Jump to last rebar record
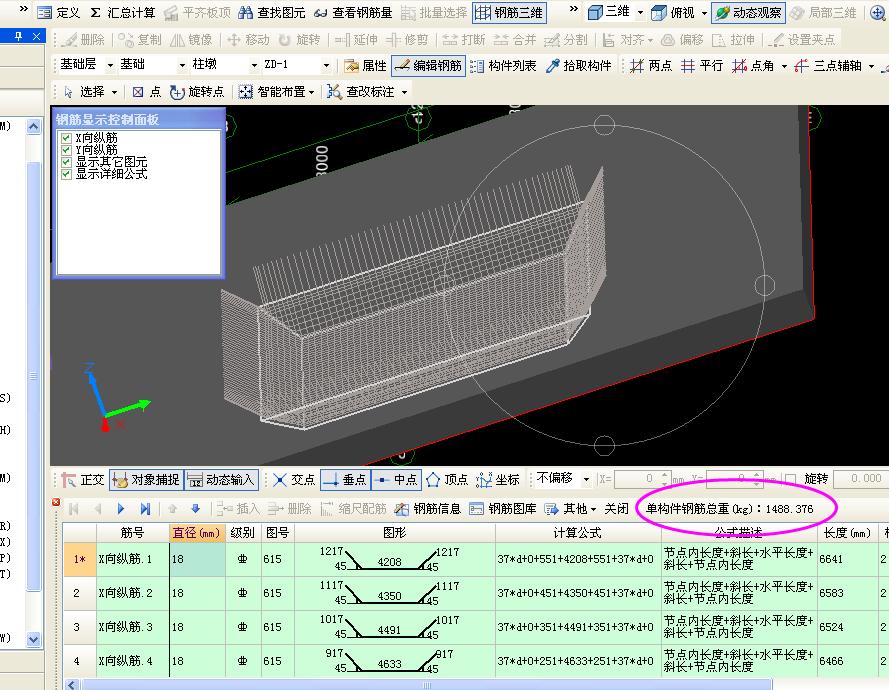Viewport: 889px width, 690px height. [x=145, y=509]
